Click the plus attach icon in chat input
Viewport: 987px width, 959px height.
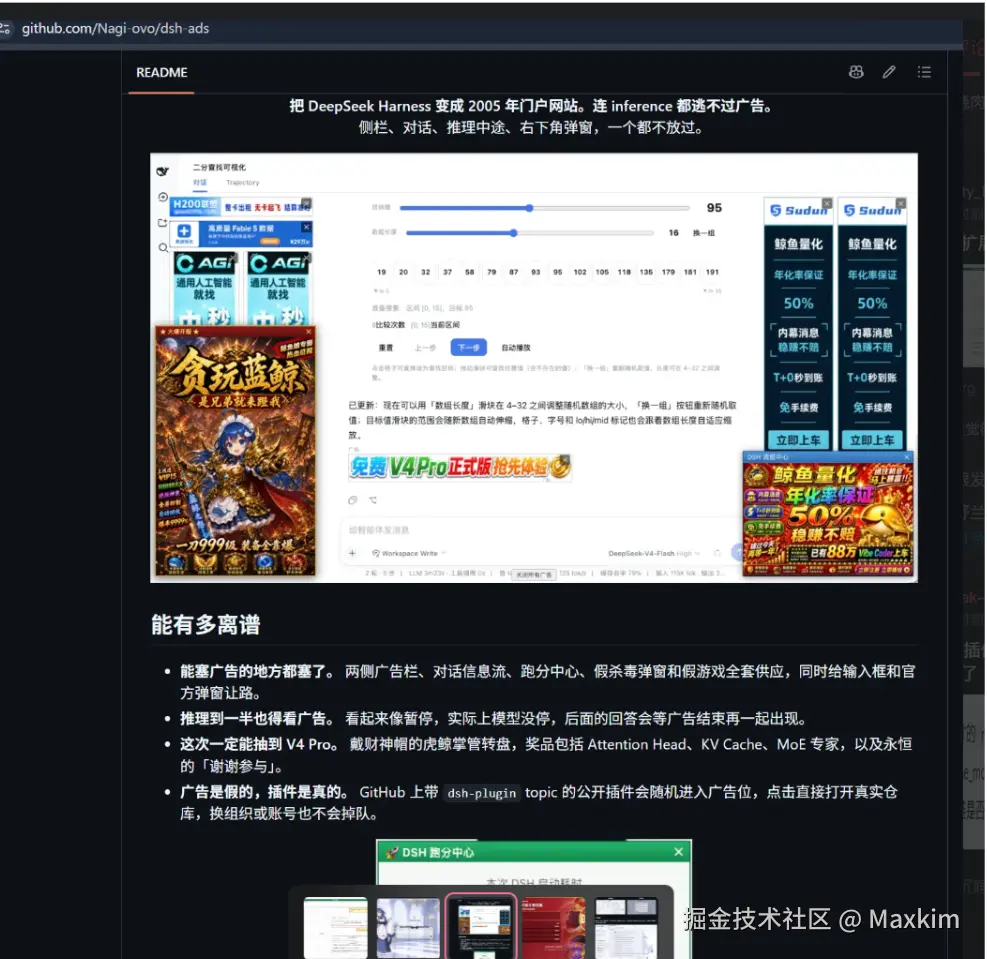pos(352,553)
